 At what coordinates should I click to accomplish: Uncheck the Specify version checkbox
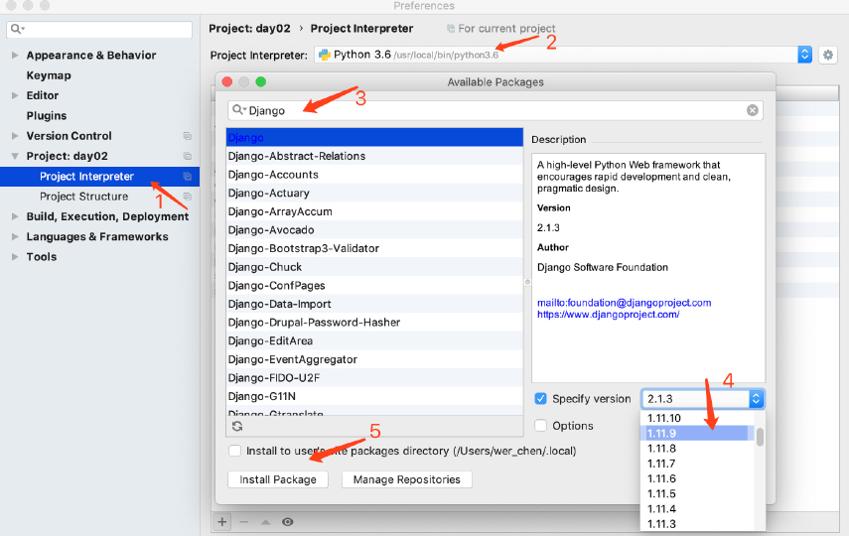click(541, 398)
